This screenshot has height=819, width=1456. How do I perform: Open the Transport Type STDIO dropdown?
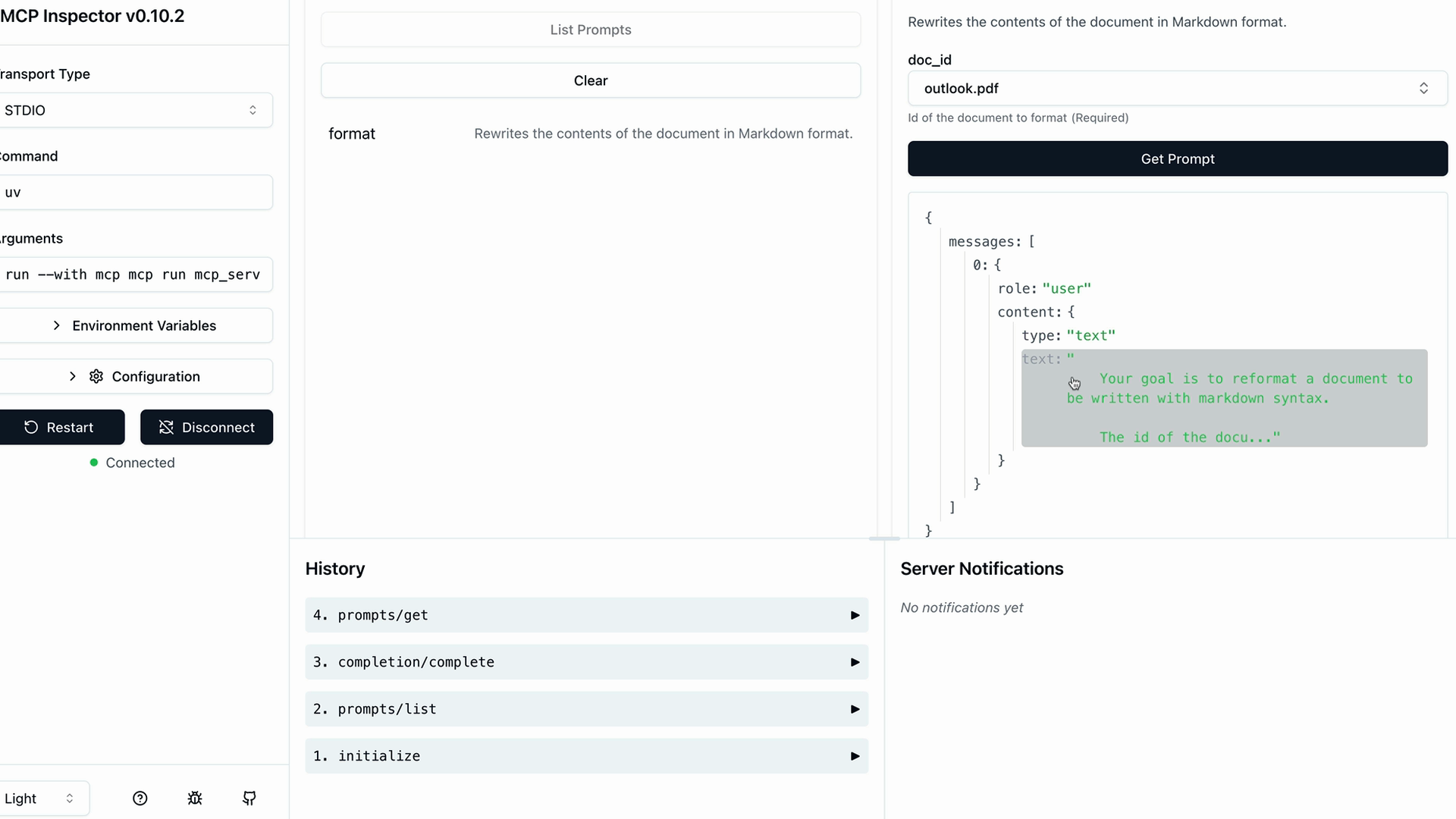(135, 110)
